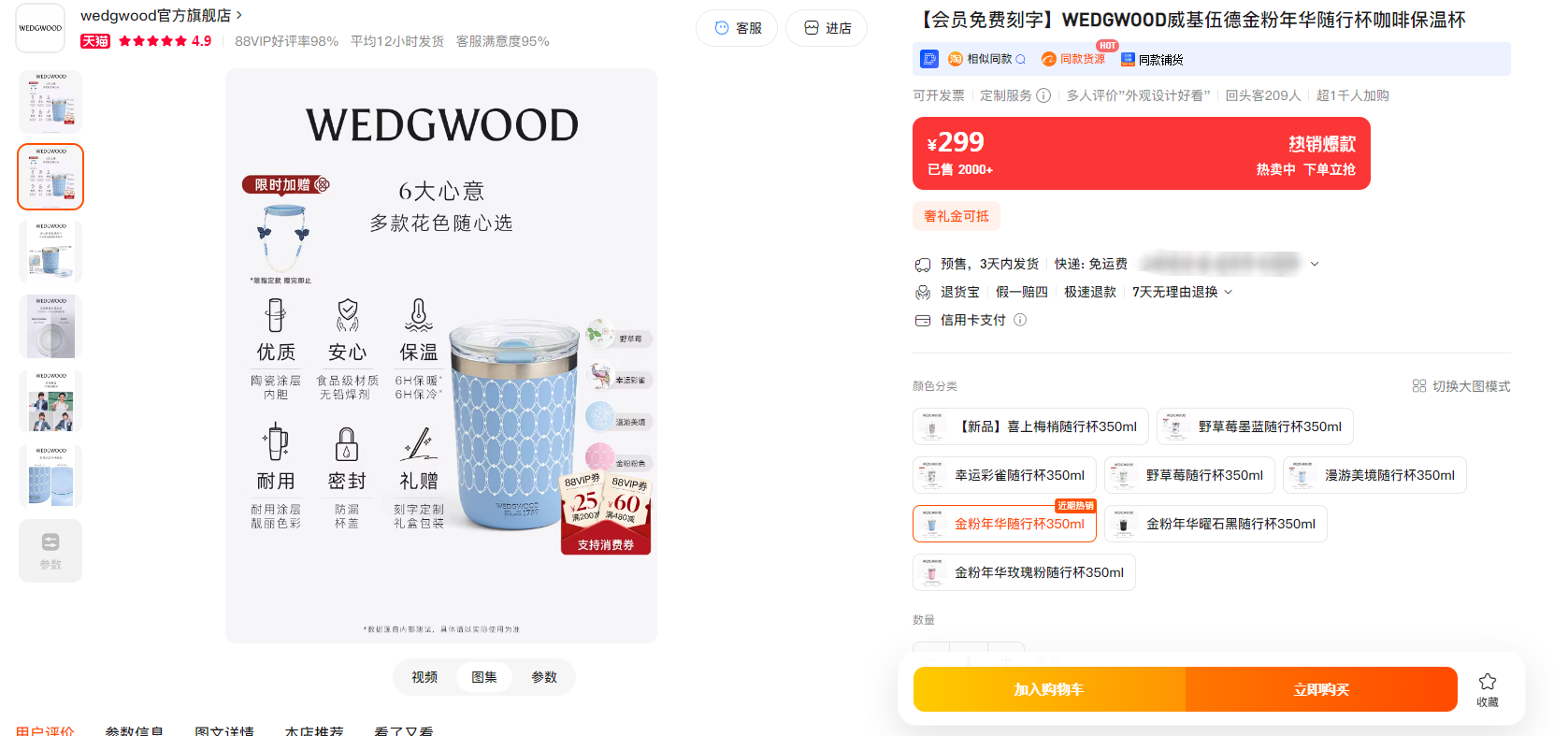The width and height of the screenshot is (1568, 736).
Task: Click the 相似同款 search icon
Action: (x=1020, y=59)
